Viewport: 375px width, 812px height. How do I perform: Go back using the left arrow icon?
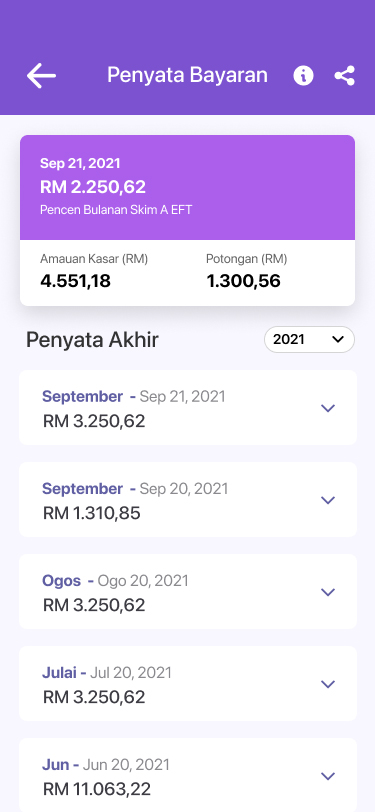click(41, 76)
